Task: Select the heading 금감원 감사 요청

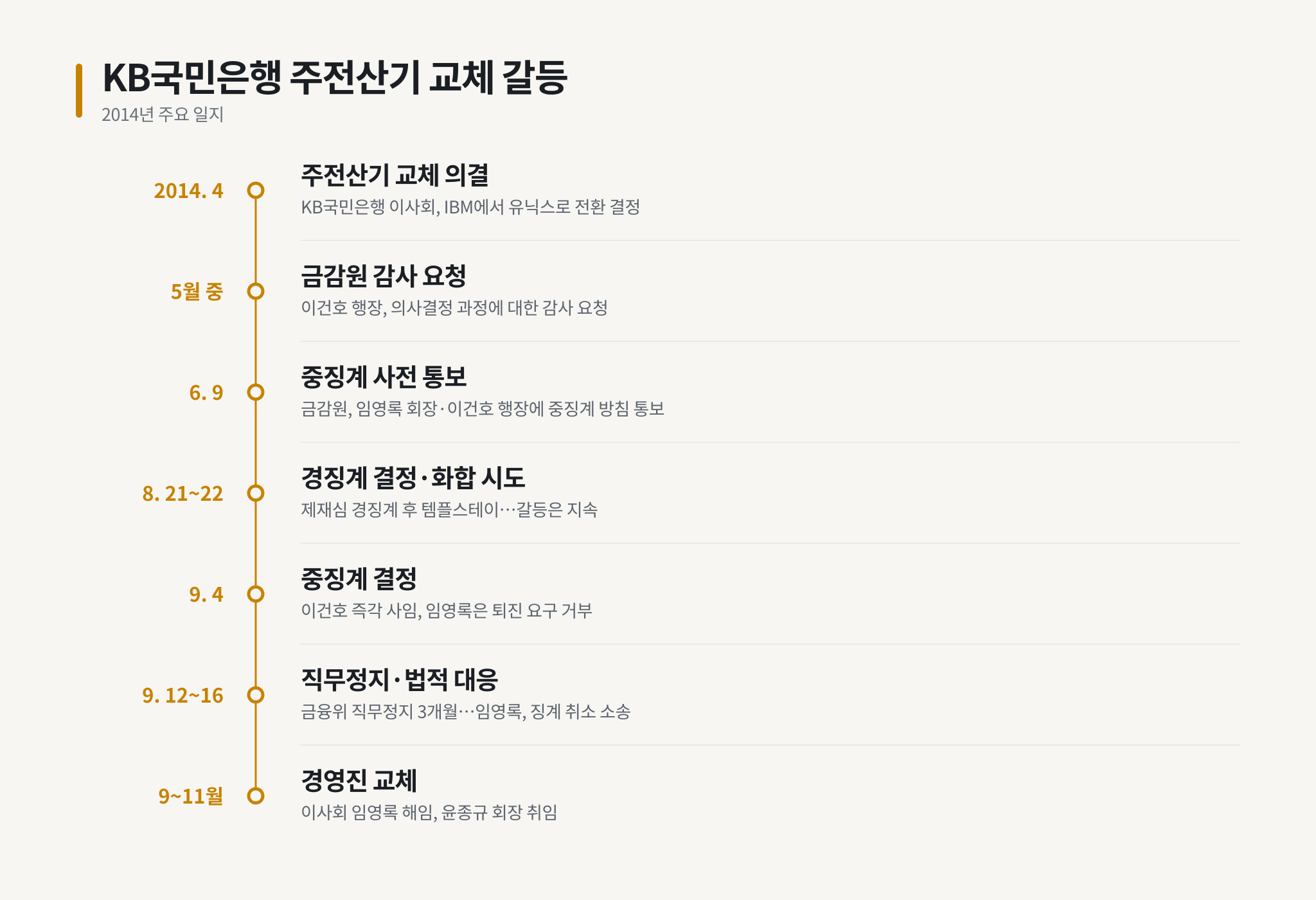Action: (384, 276)
